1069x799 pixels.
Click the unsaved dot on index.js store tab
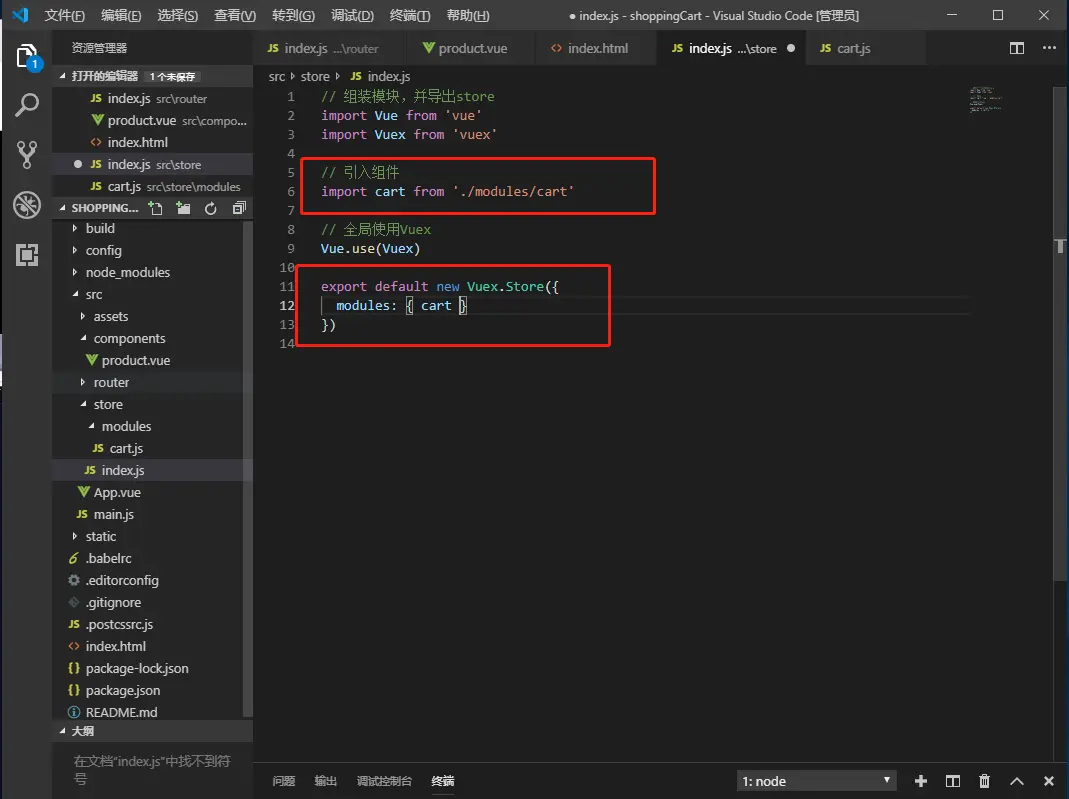tap(791, 48)
